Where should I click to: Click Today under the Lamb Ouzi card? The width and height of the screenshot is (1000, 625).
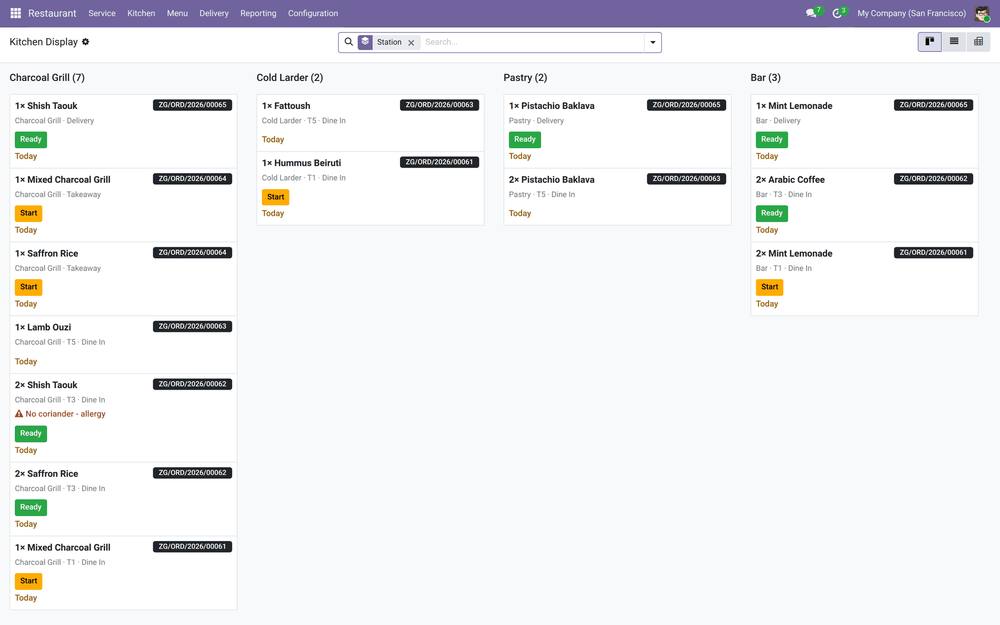point(26,362)
